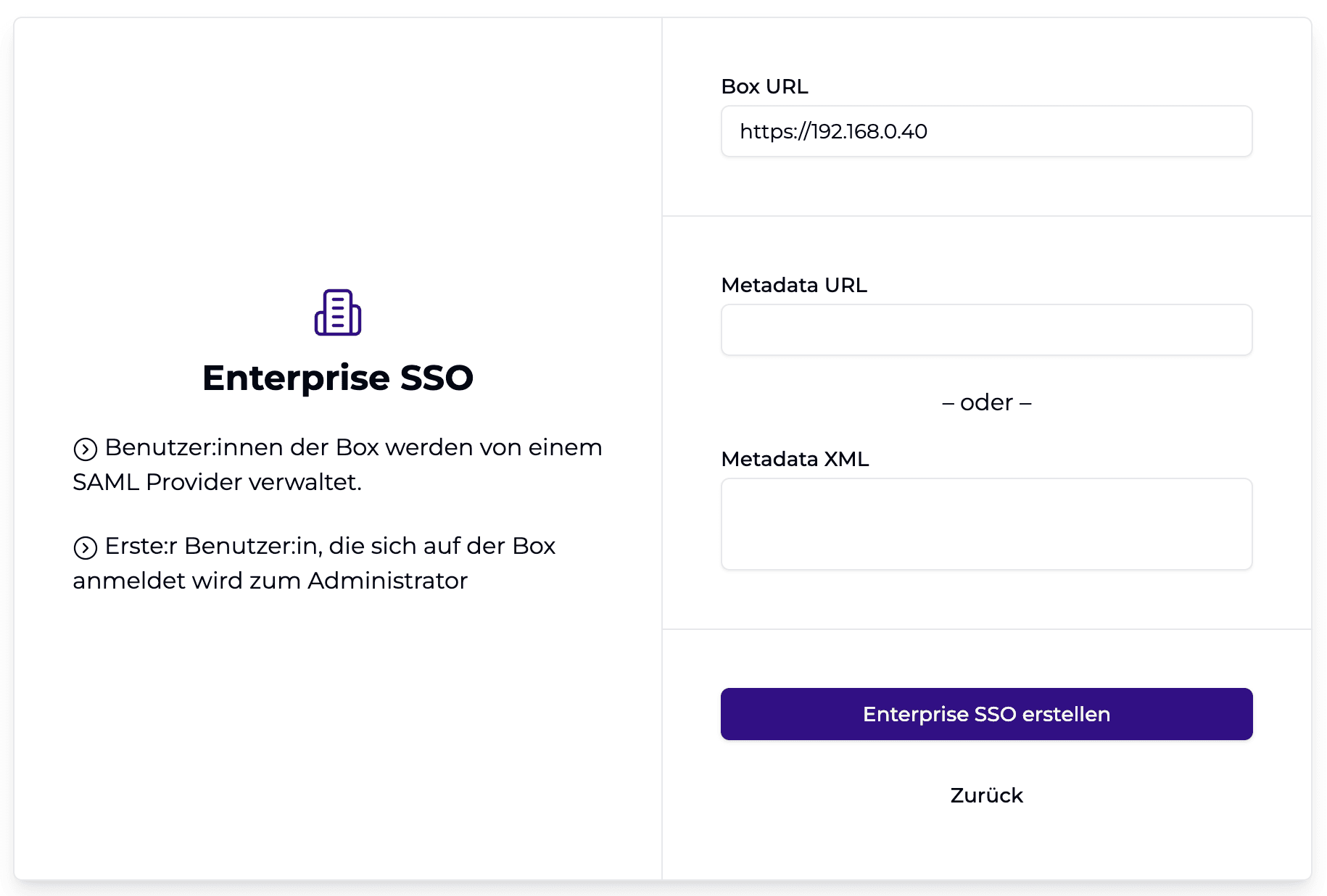Click the circled arrow icon beside Erste:r Benutzer:in
The width and height of the screenshot is (1327, 896).
(x=86, y=548)
